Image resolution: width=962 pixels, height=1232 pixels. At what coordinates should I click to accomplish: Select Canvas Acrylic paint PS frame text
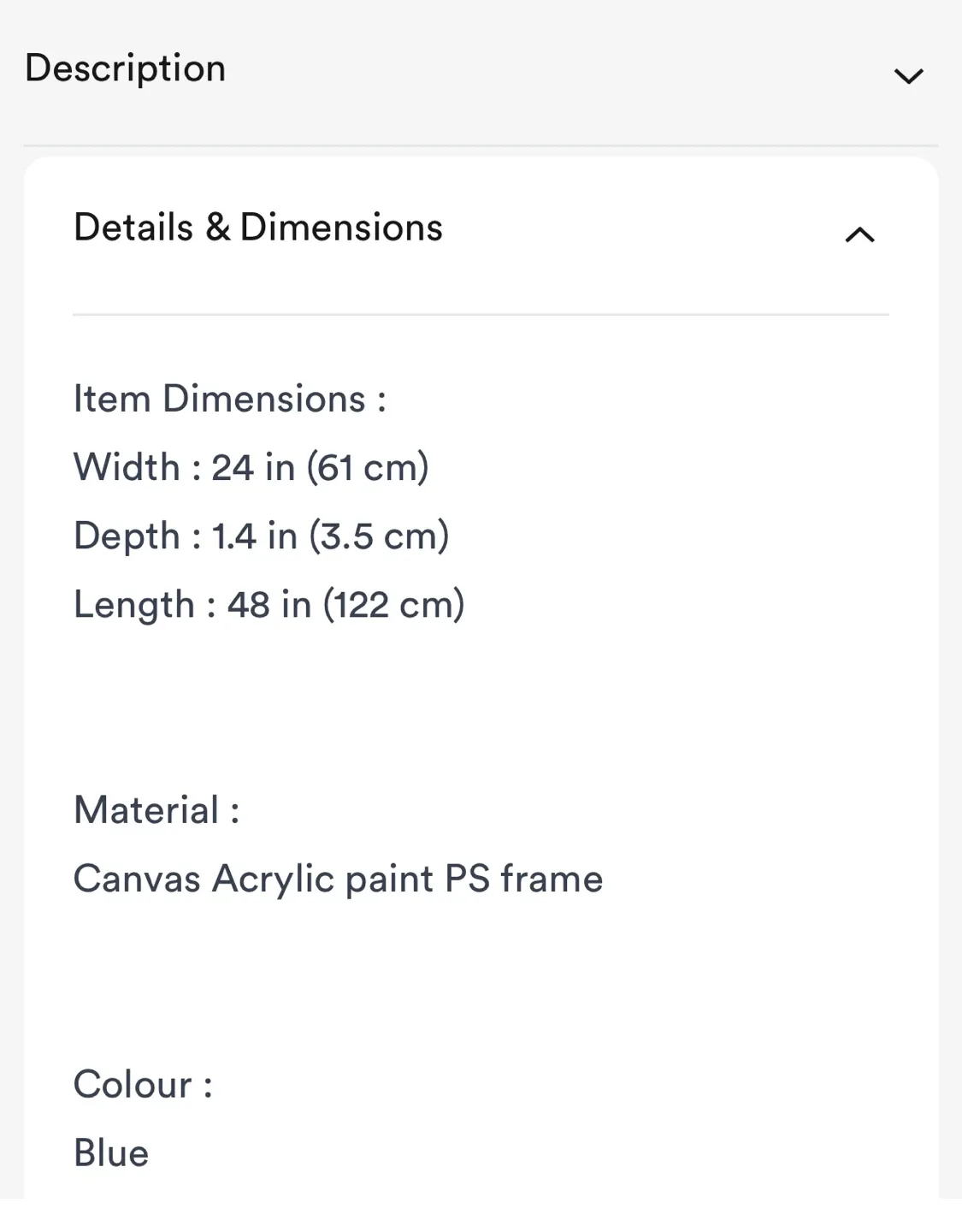[x=338, y=878]
